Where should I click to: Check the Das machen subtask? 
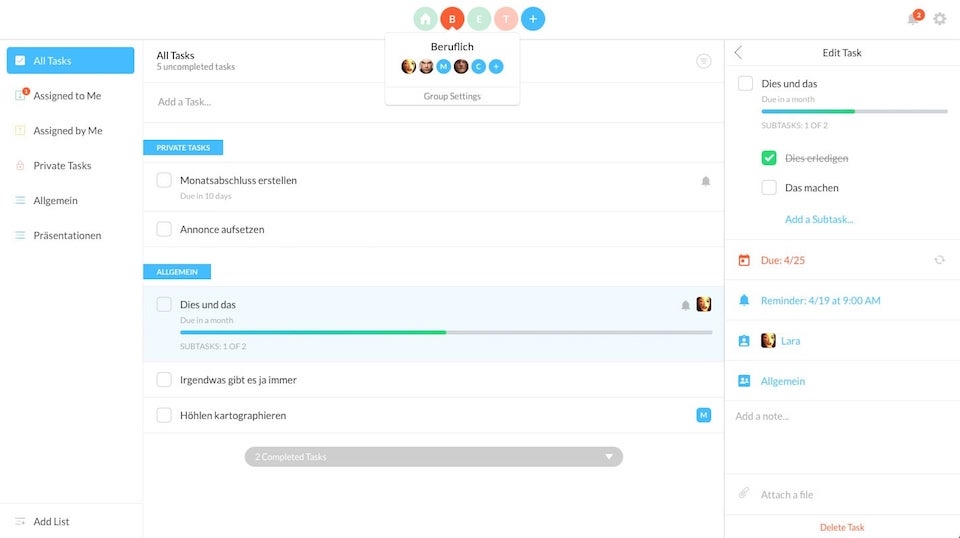click(x=769, y=187)
